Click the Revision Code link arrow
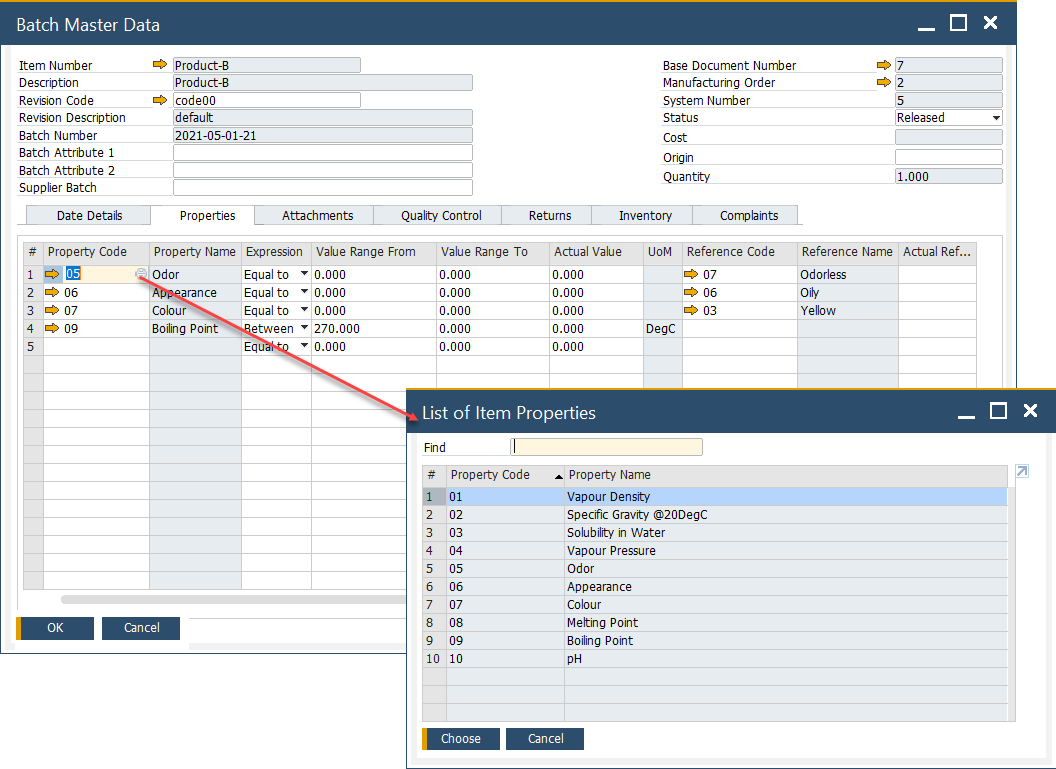 160,100
